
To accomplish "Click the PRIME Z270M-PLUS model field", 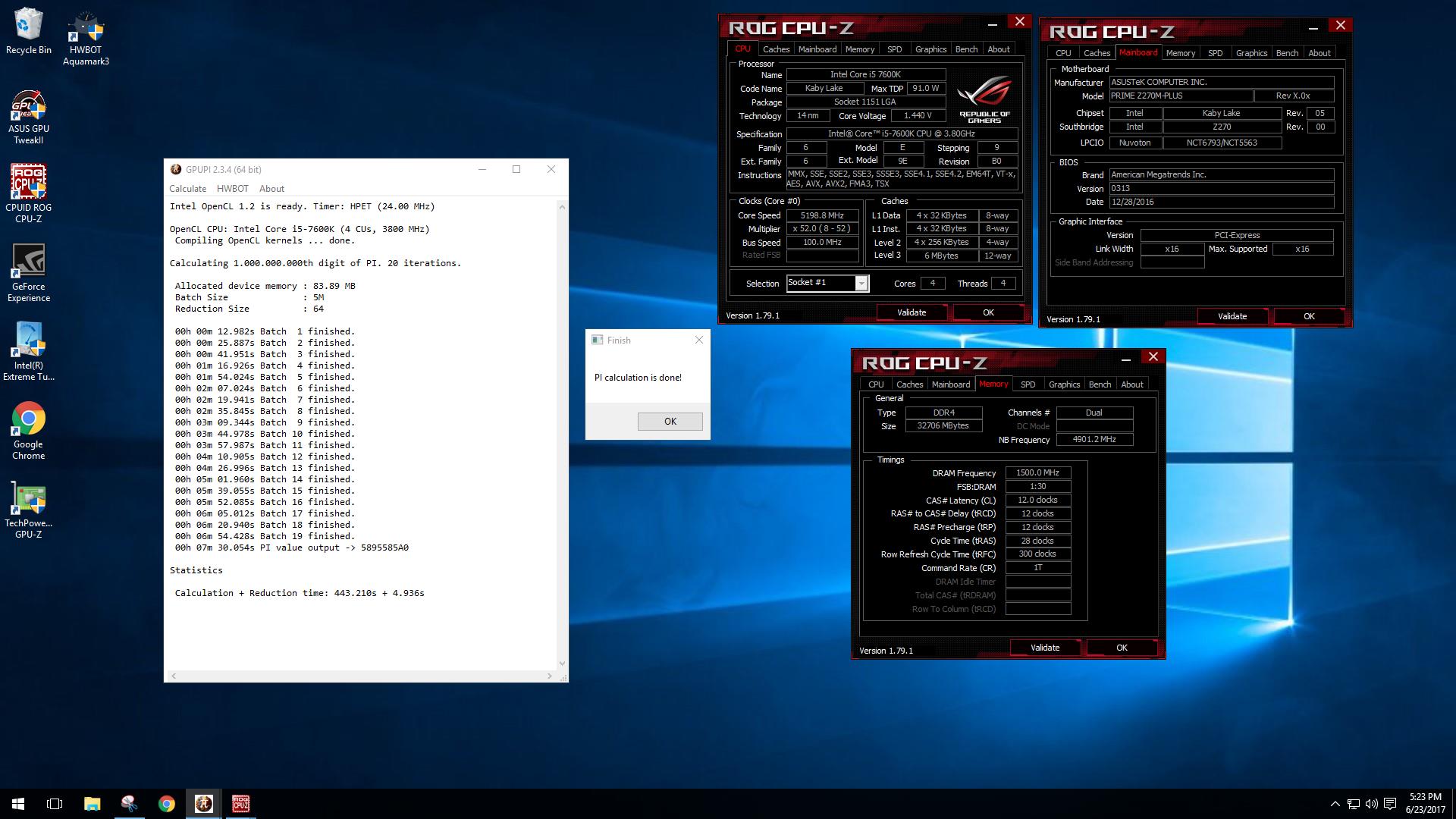I will coord(1181,96).
